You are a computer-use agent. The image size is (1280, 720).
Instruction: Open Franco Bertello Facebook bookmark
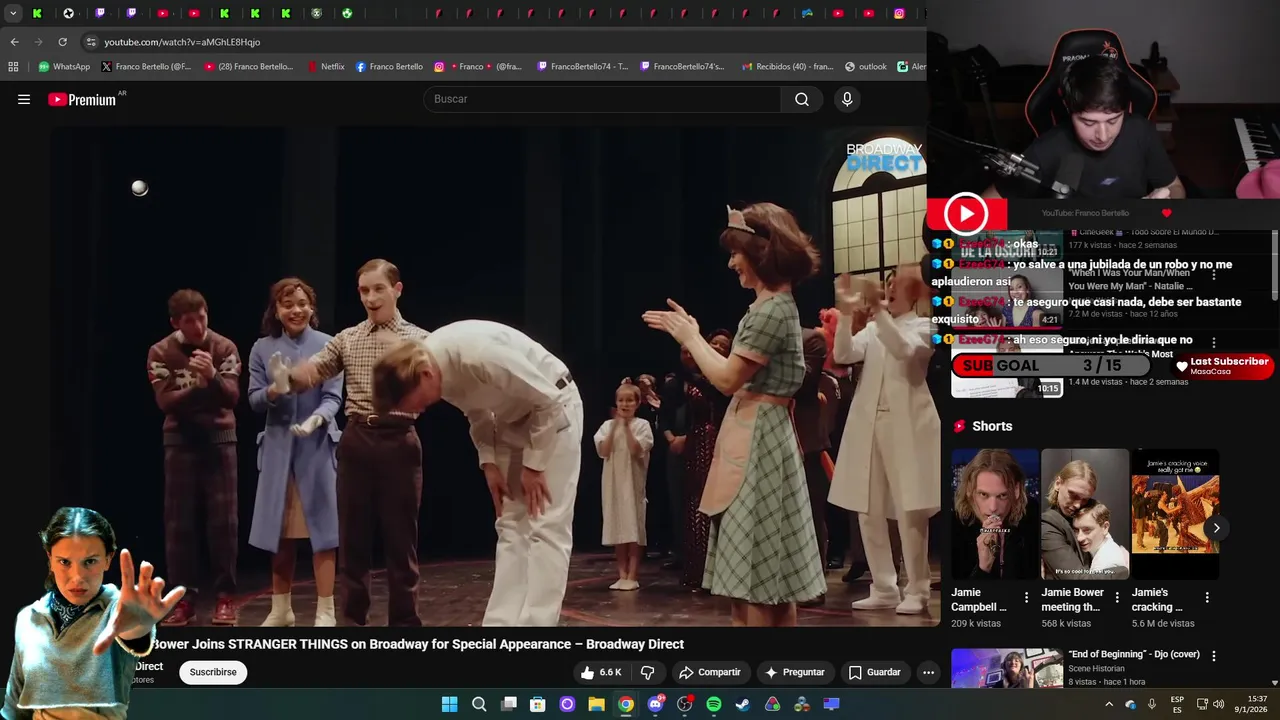[389, 67]
